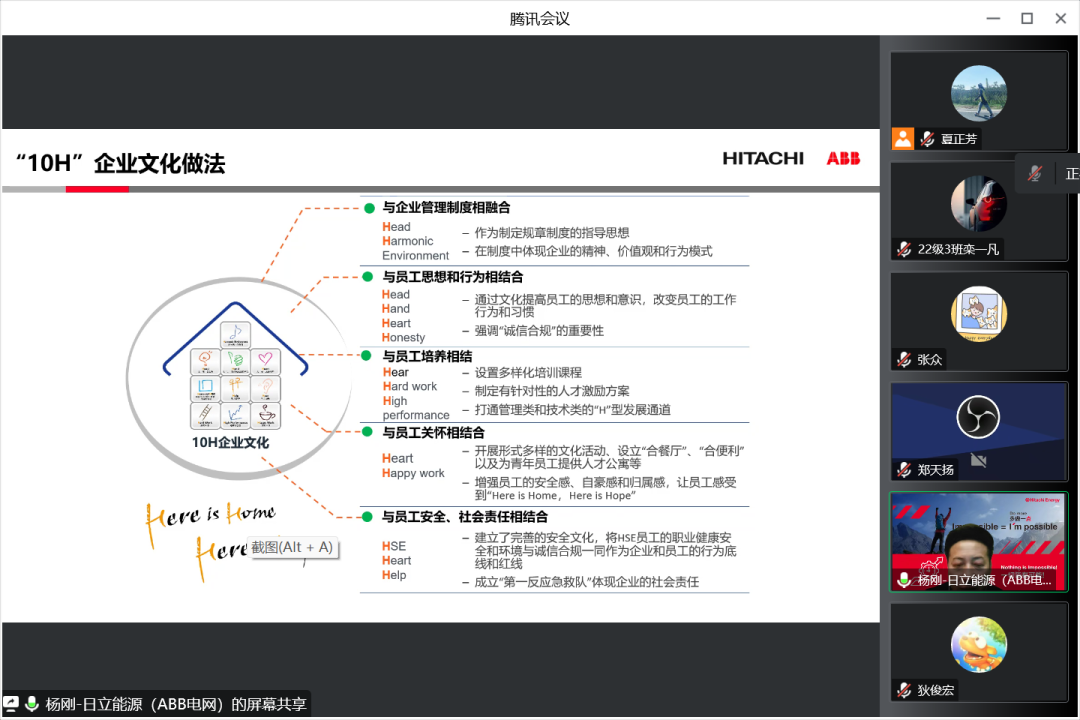Expand the hidden panel behind the top-right toolbar

(1072, 173)
